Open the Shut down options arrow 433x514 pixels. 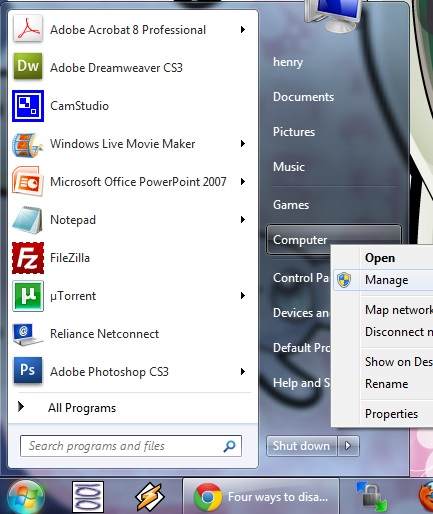coord(348,446)
